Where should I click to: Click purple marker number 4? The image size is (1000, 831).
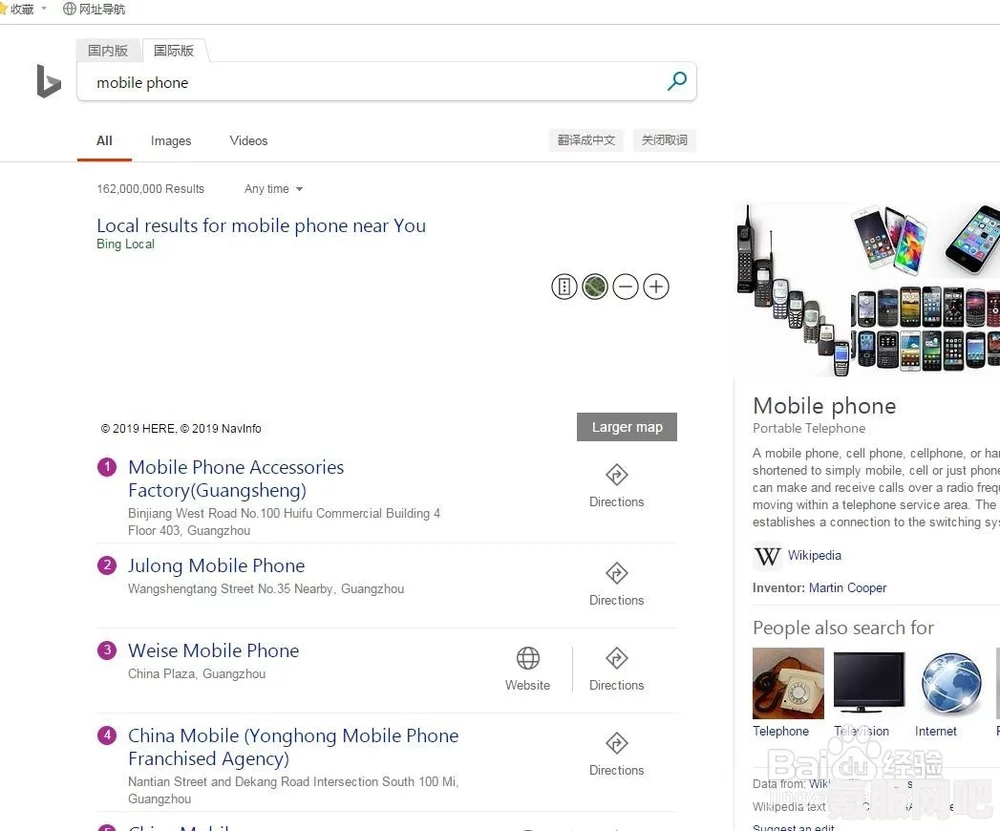tap(107, 735)
